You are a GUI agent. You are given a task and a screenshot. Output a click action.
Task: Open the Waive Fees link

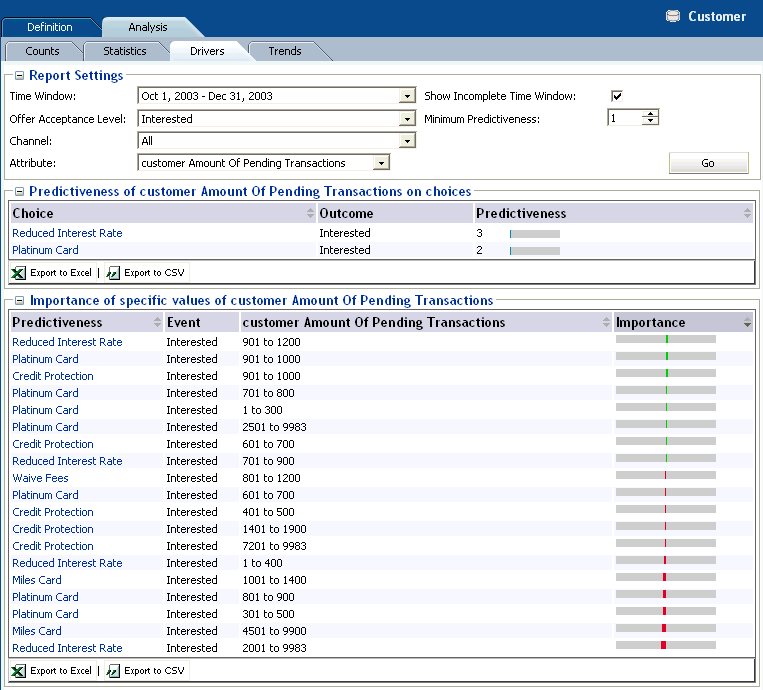tap(40, 478)
